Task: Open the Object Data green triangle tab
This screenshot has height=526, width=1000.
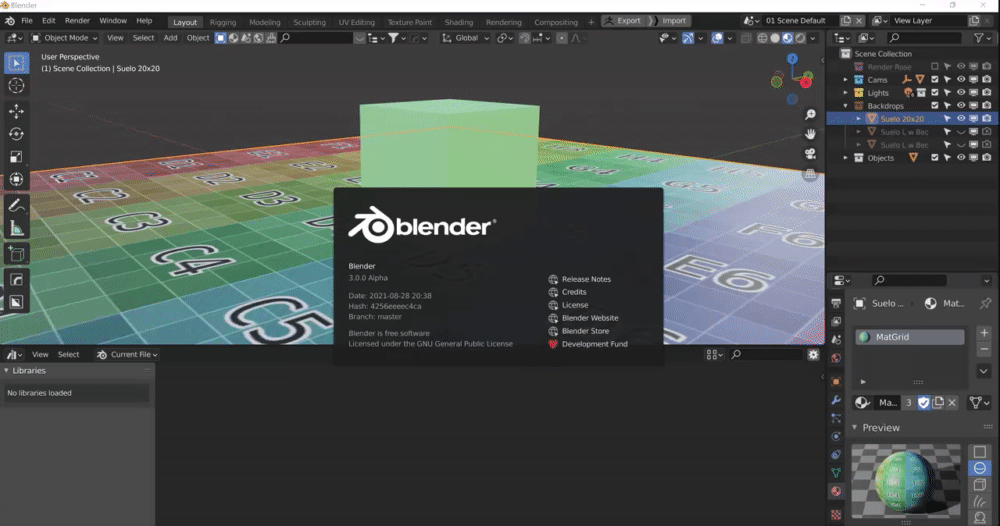Action: [x=836, y=473]
